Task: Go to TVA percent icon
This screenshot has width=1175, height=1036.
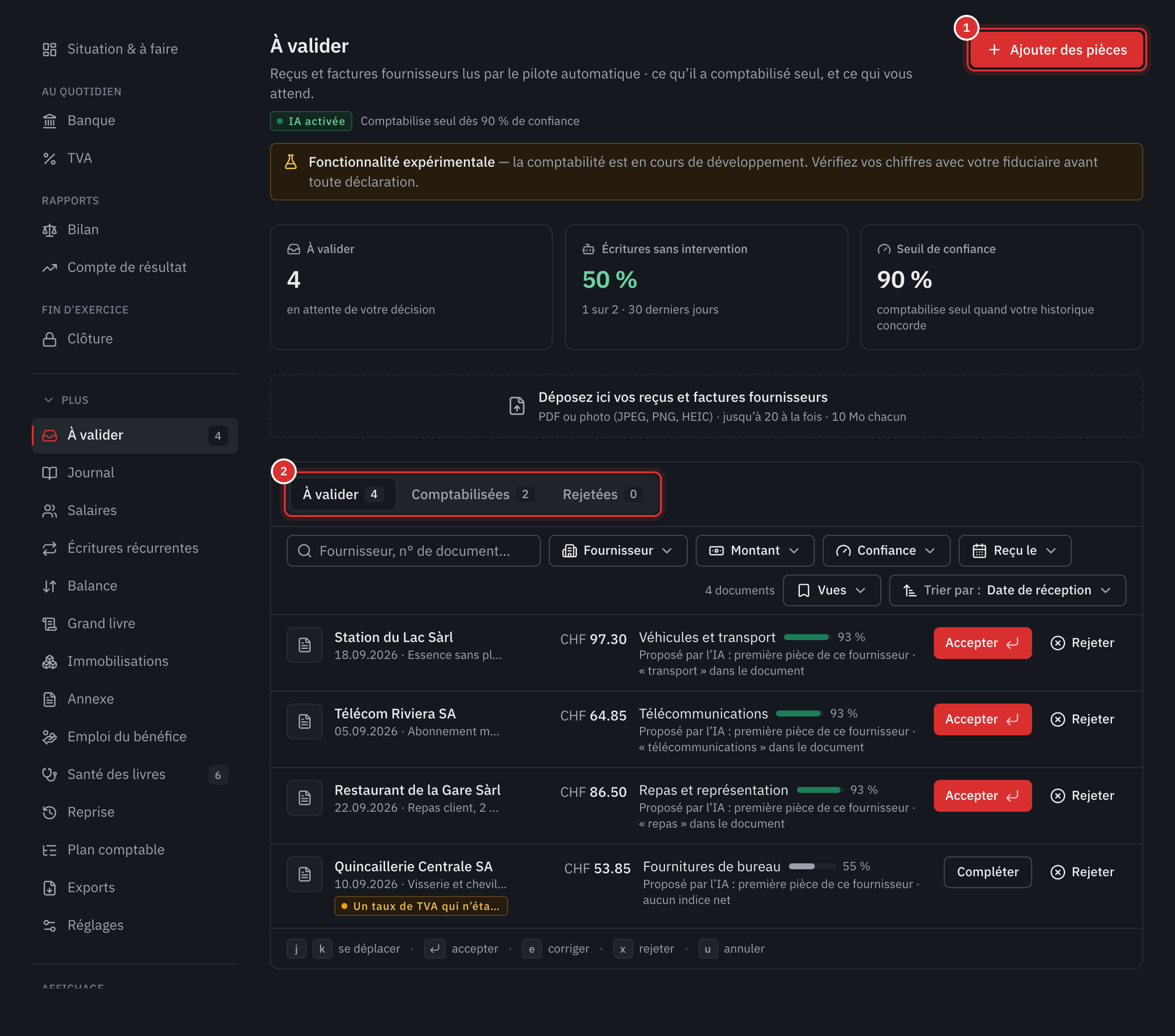Action: (x=50, y=158)
